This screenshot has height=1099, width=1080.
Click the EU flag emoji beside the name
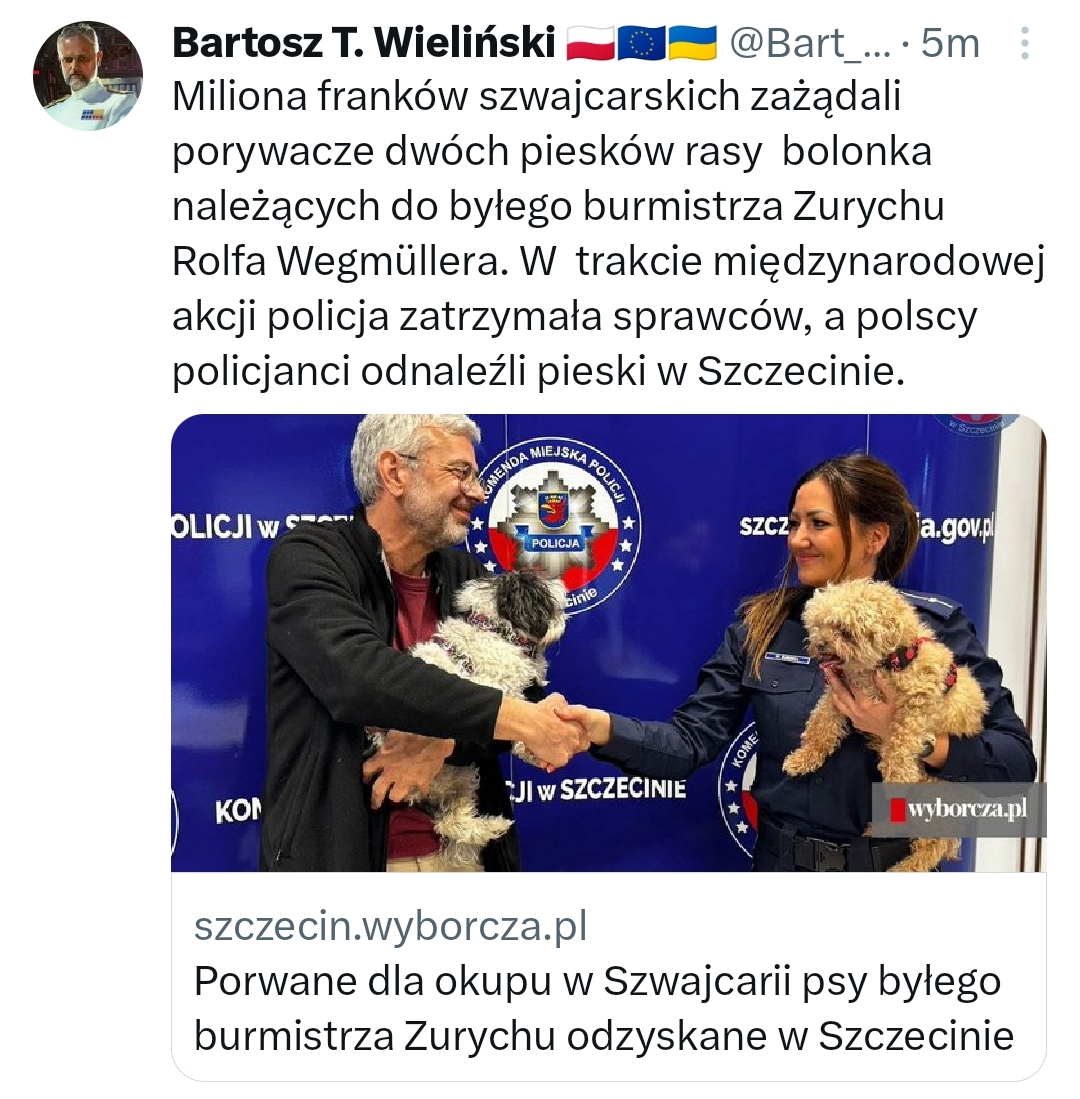[x=641, y=43]
